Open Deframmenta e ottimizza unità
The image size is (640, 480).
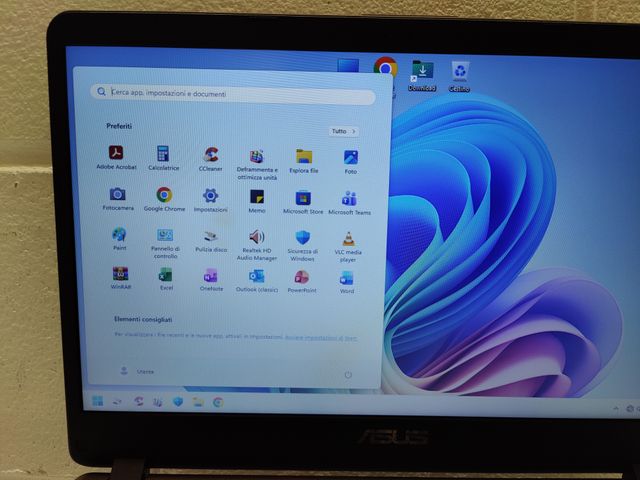pyautogui.click(x=257, y=165)
